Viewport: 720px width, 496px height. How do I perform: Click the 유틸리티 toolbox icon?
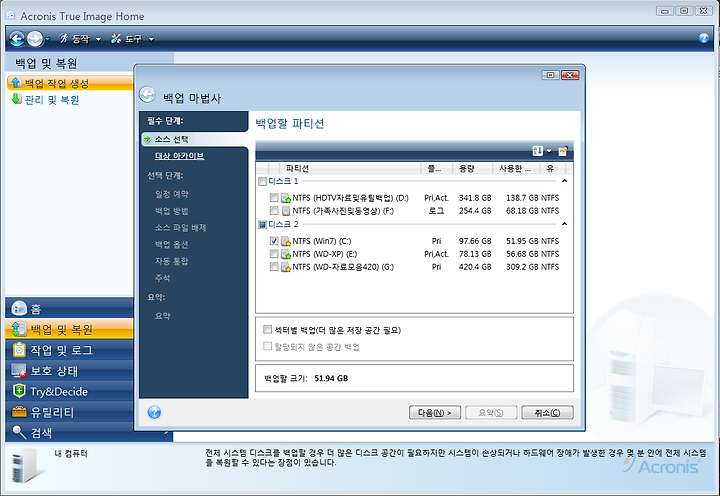[x=19, y=411]
